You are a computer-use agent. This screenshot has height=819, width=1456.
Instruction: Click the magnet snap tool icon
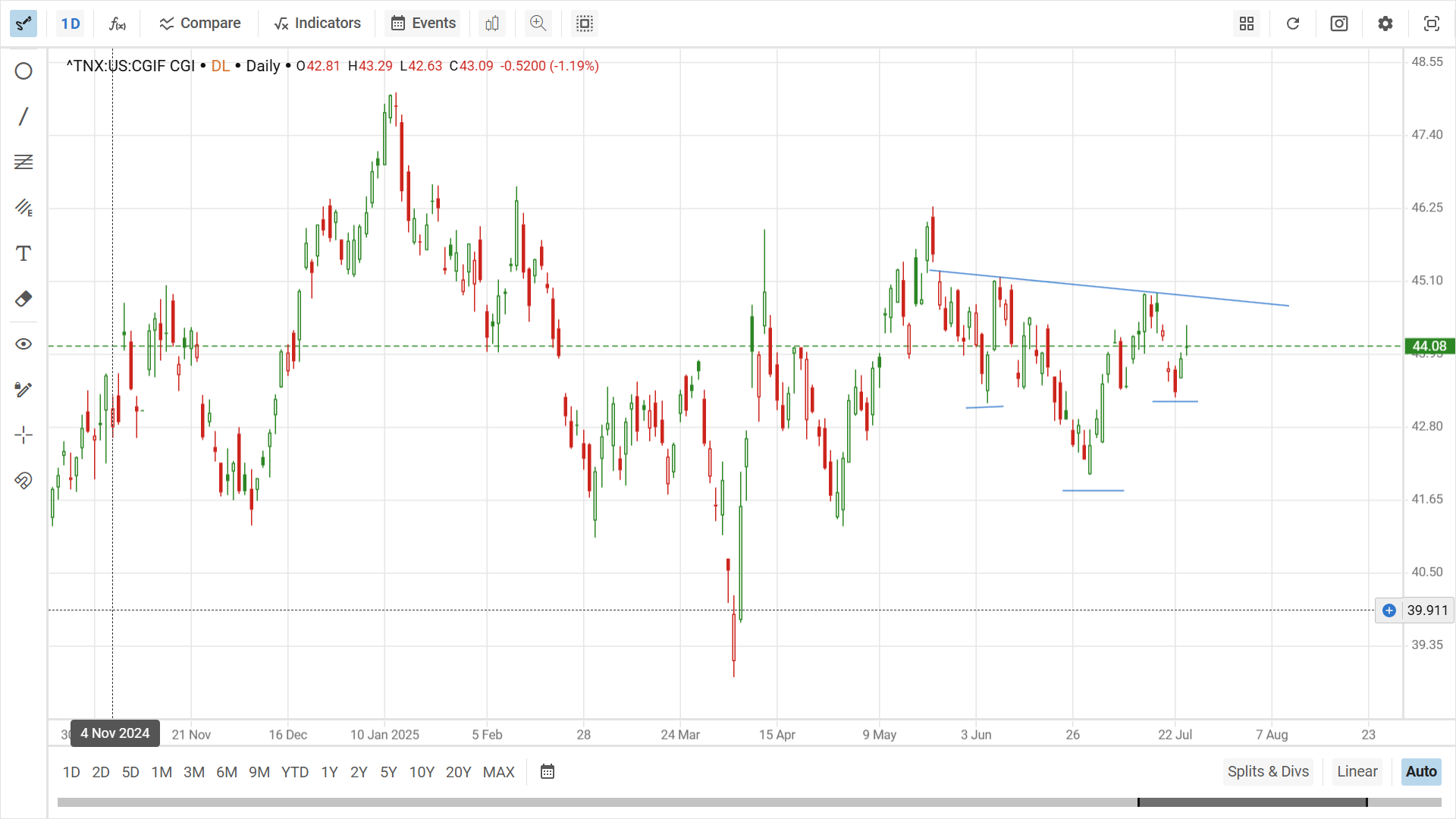(24, 481)
